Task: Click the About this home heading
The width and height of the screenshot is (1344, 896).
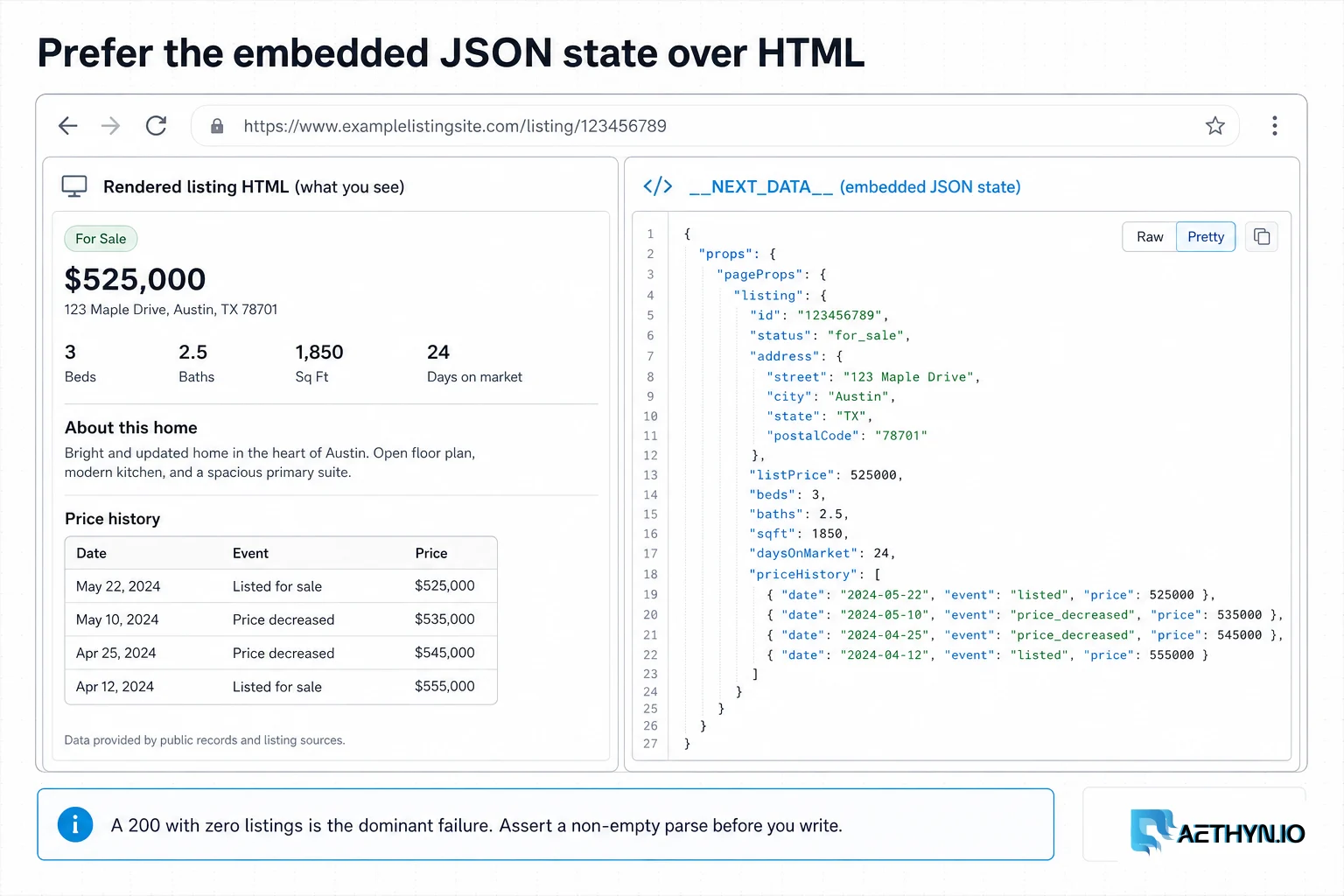Action: [131, 428]
